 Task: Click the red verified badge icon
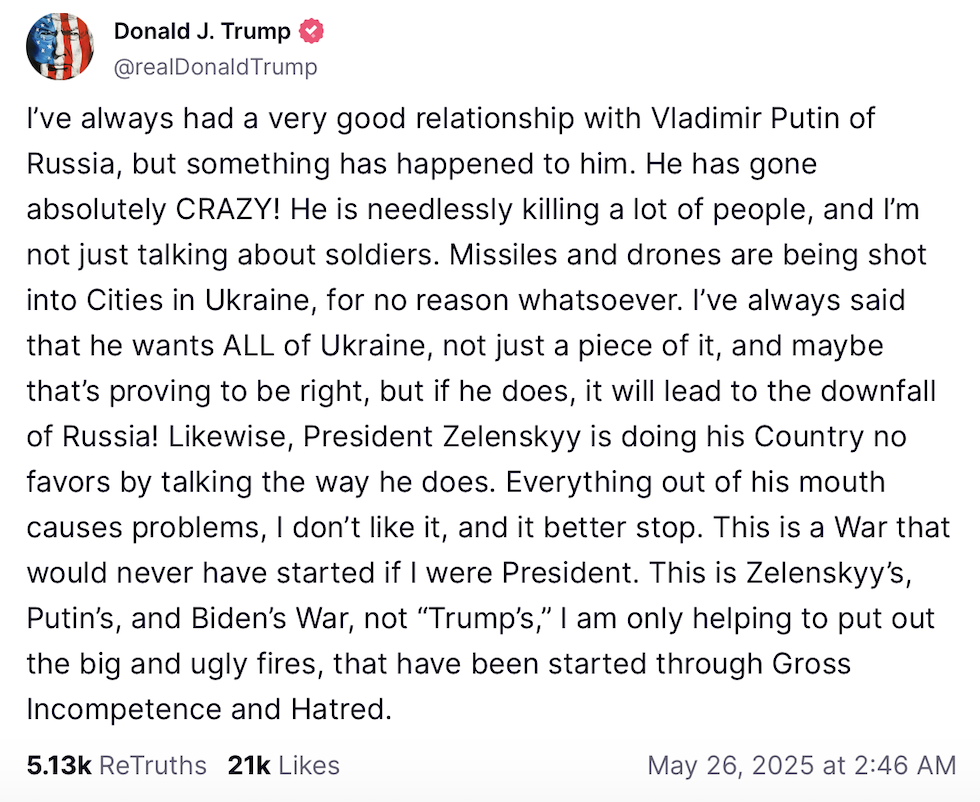coord(312,32)
